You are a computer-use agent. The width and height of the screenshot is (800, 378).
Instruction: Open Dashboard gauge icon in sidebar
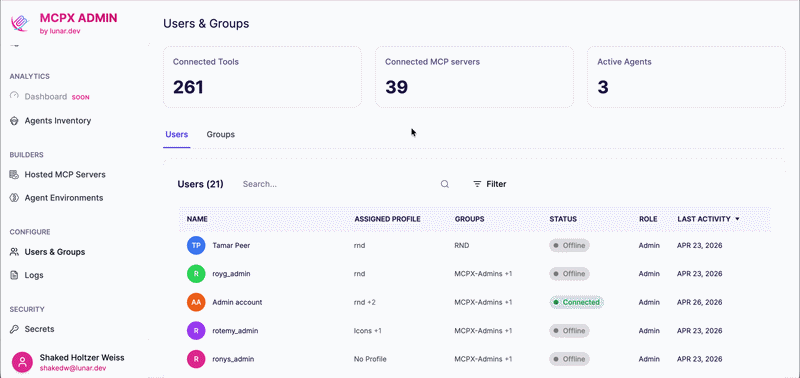pyautogui.click(x=14, y=96)
